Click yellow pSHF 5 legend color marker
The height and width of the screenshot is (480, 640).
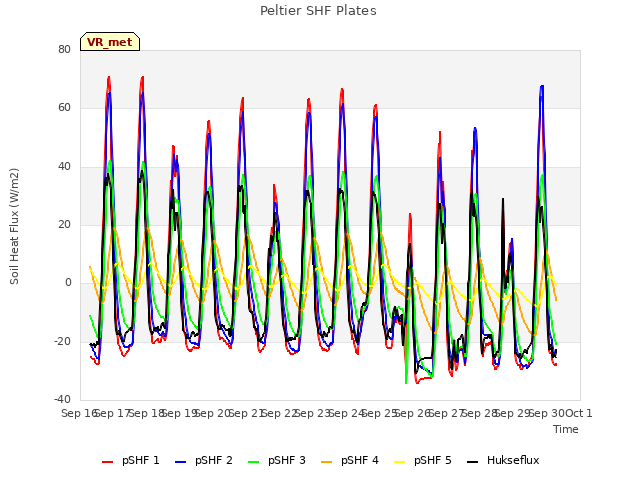coord(400,462)
